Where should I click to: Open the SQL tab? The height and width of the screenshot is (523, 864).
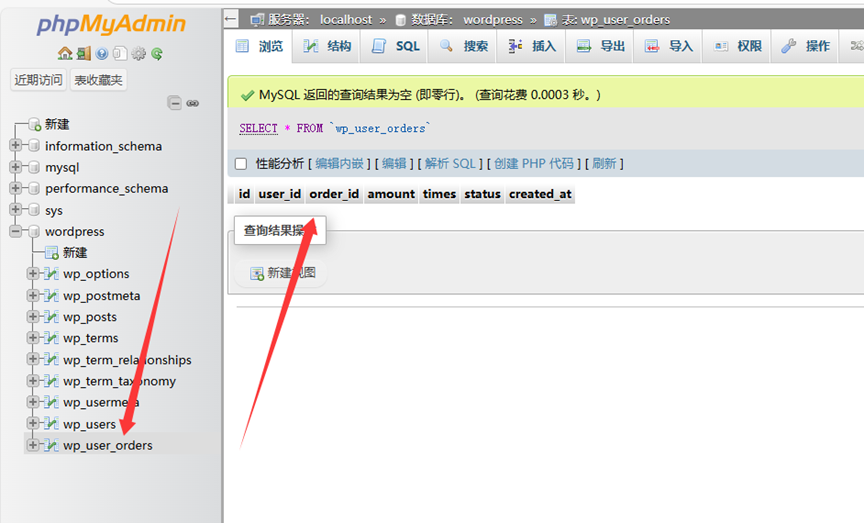[395, 46]
